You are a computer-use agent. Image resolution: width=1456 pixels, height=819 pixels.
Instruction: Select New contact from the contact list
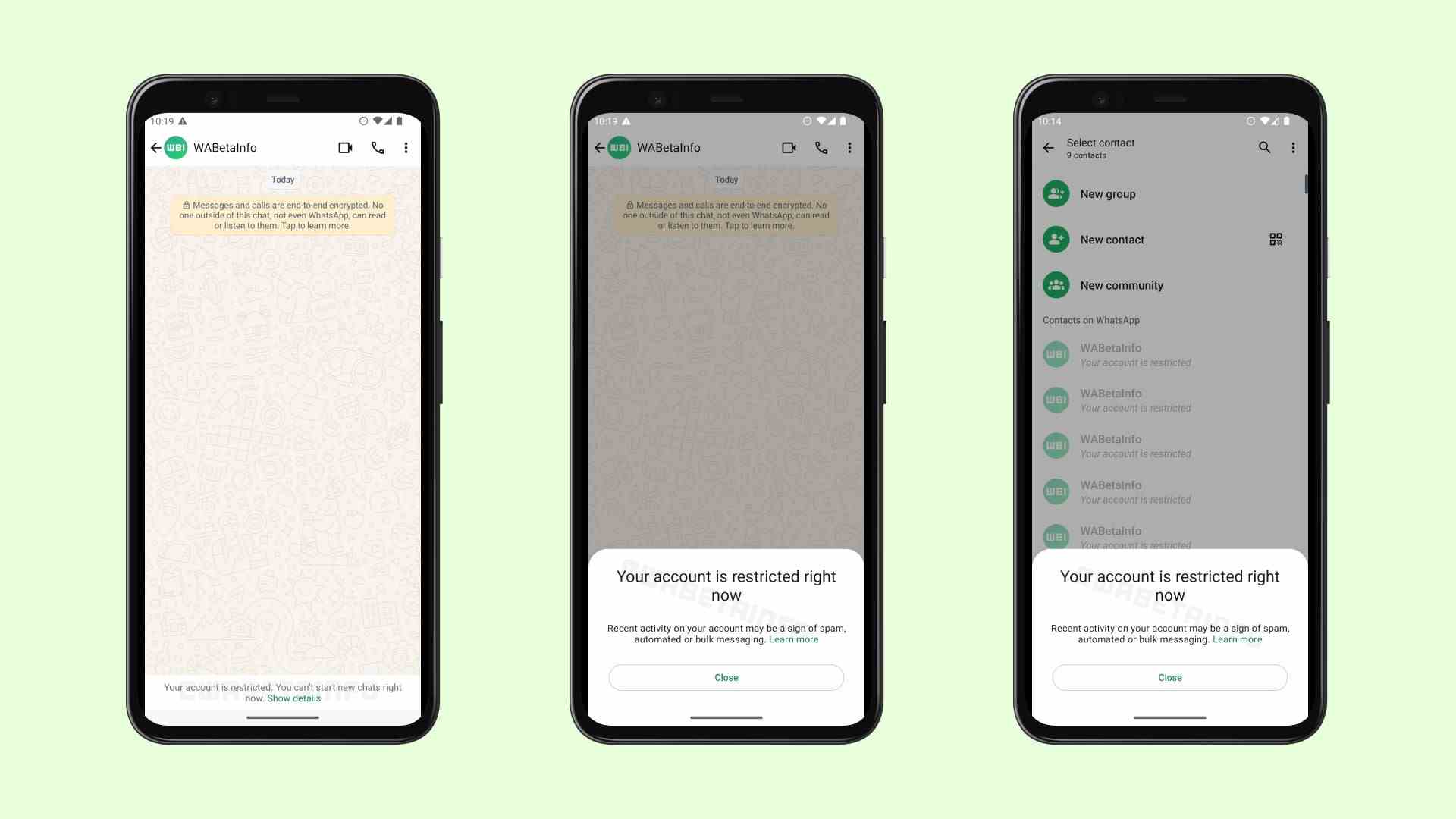pyautogui.click(x=1113, y=239)
